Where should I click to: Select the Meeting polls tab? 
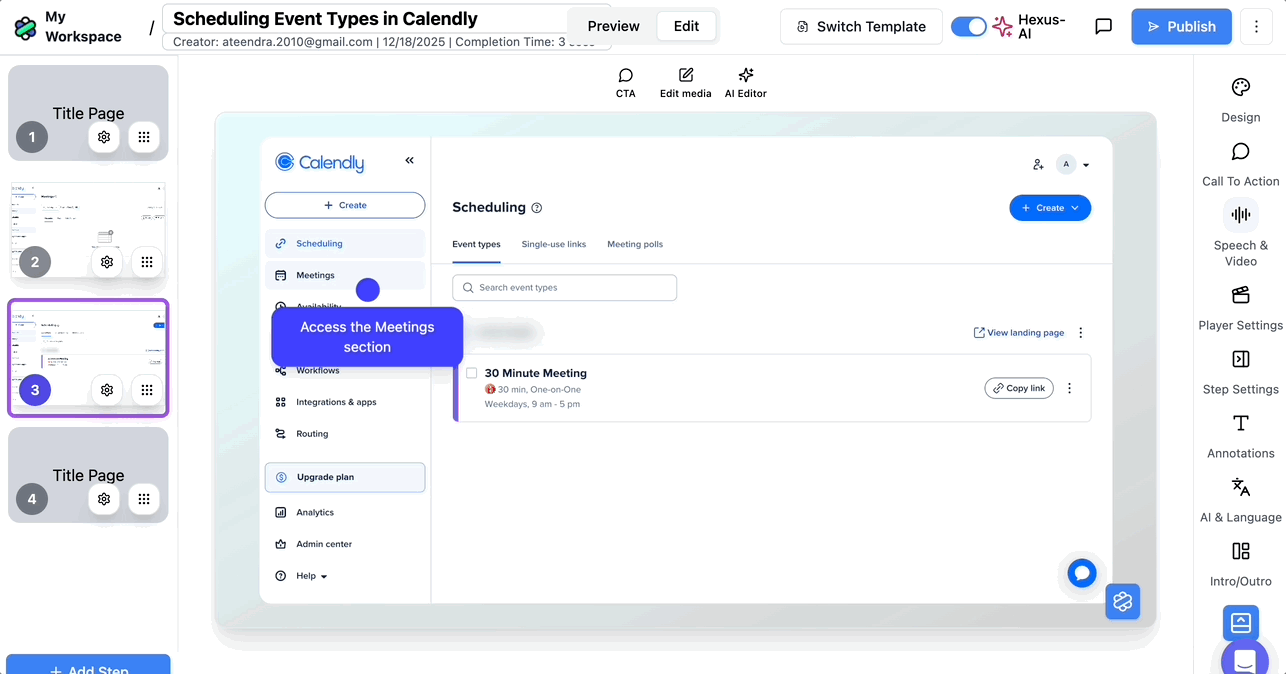(x=635, y=244)
